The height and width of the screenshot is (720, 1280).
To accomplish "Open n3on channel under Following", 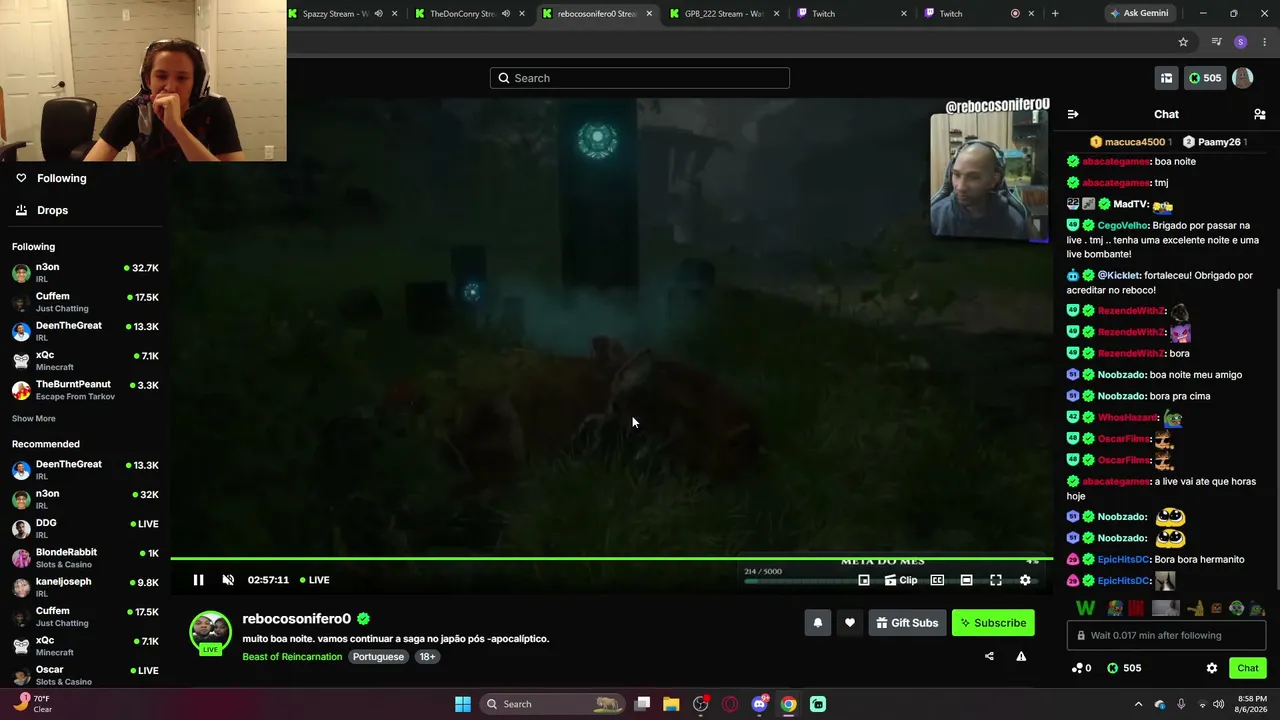I will 85,272.
